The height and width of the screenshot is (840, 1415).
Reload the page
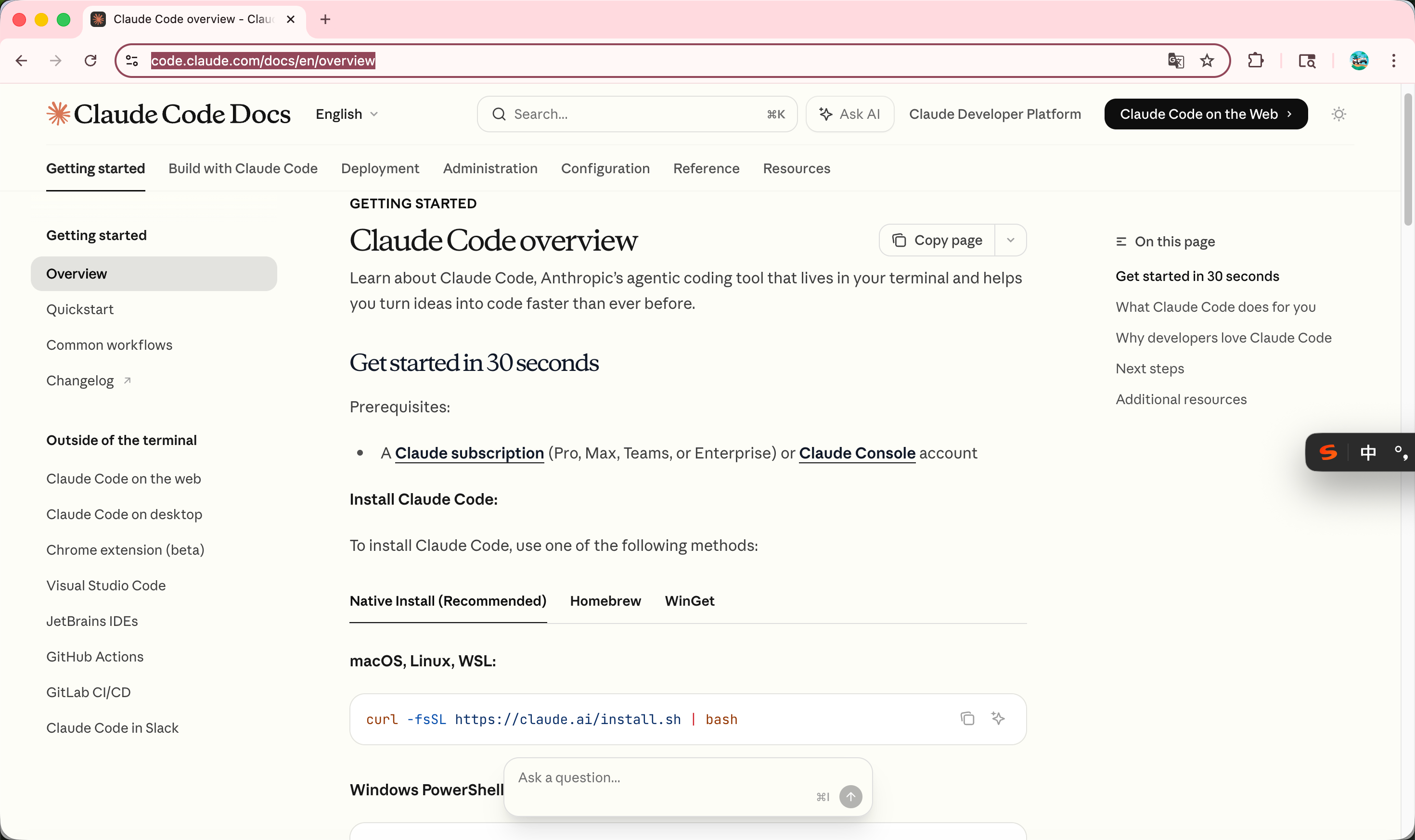[90, 61]
